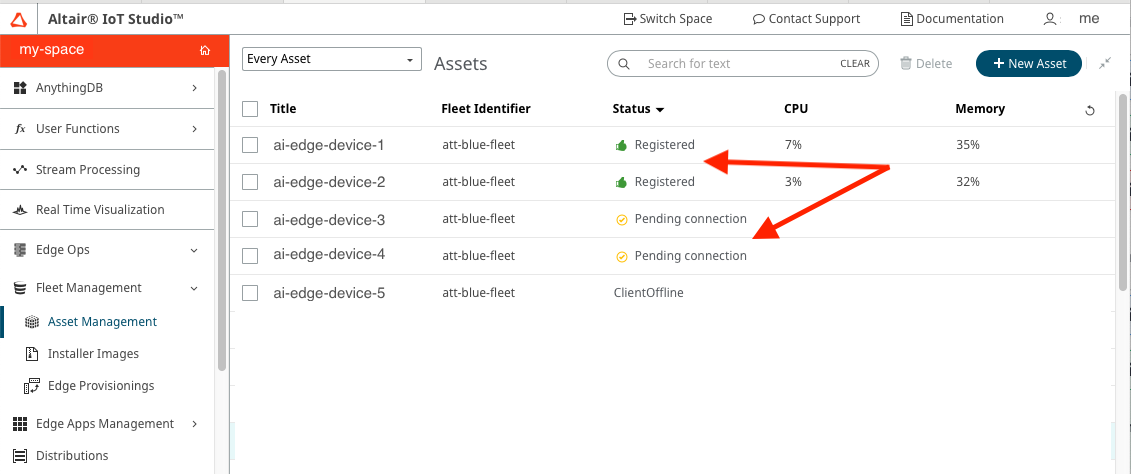1131x474 pixels.
Task: Tick the checkbox for ai-edge-device-3
Action: coord(250,220)
